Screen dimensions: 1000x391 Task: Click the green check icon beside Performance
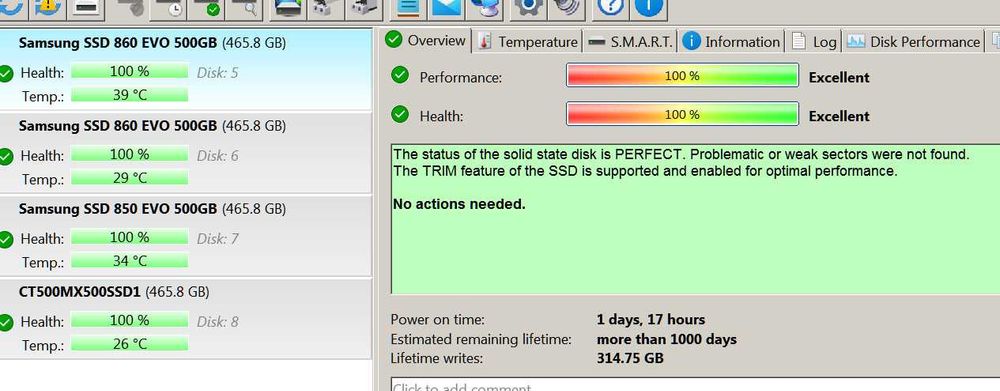[x=400, y=75]
